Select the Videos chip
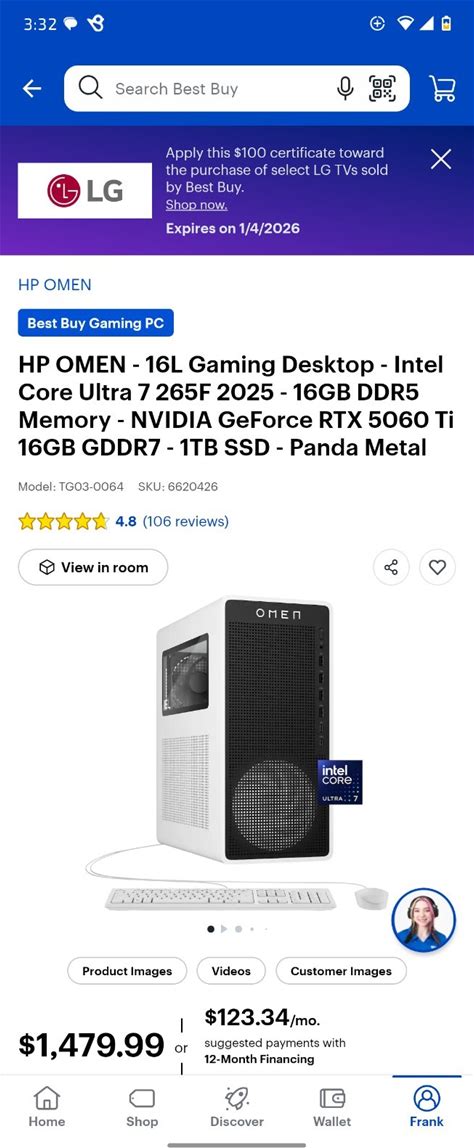The width and height of the screenshot is (474, 1148). [231, 971]
